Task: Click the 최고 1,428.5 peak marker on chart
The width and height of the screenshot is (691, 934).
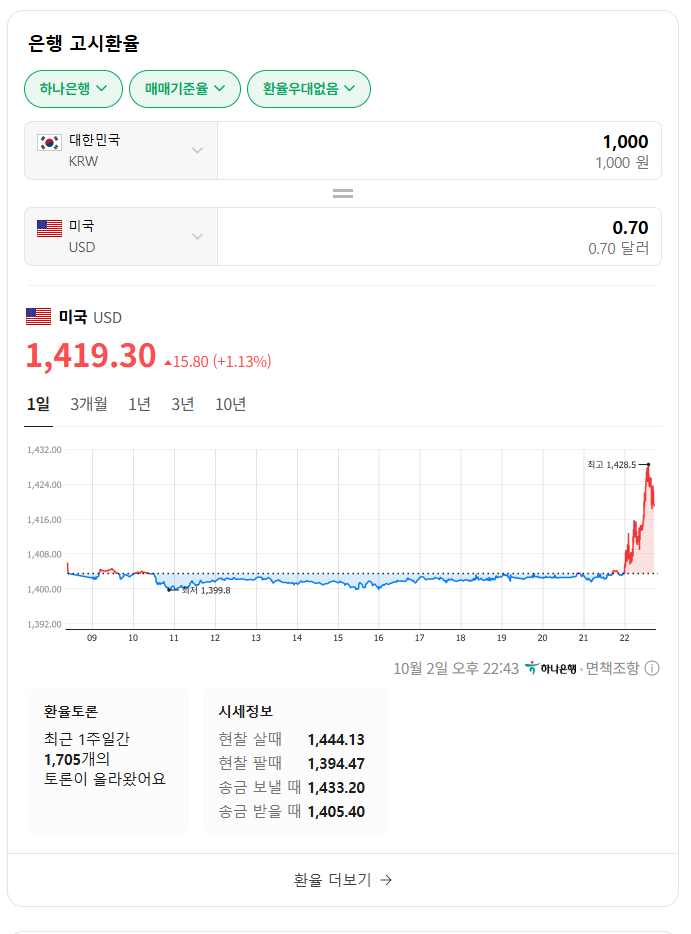Action: point(647,465)
